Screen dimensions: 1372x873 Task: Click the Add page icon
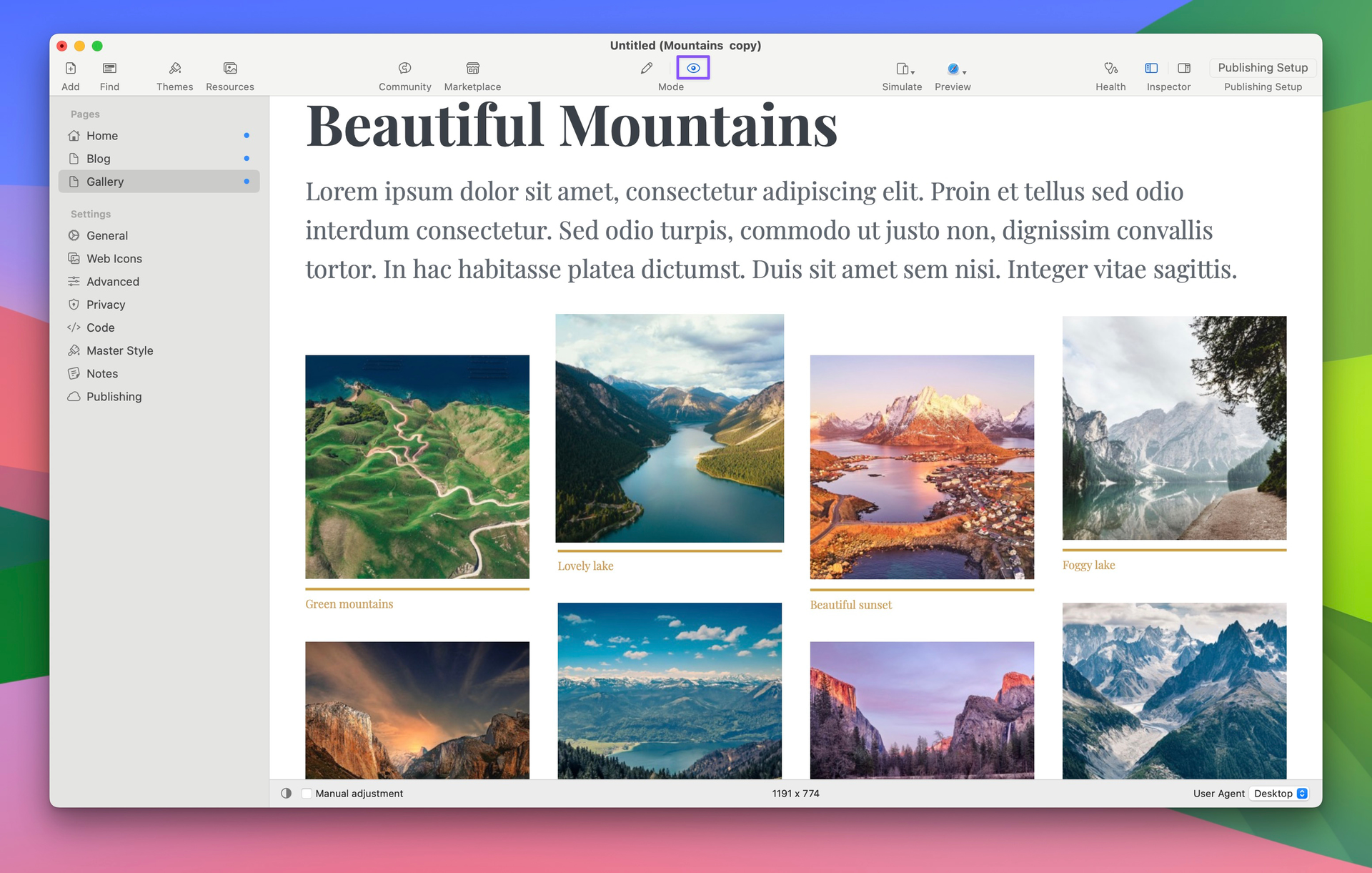tap(71, 69)
